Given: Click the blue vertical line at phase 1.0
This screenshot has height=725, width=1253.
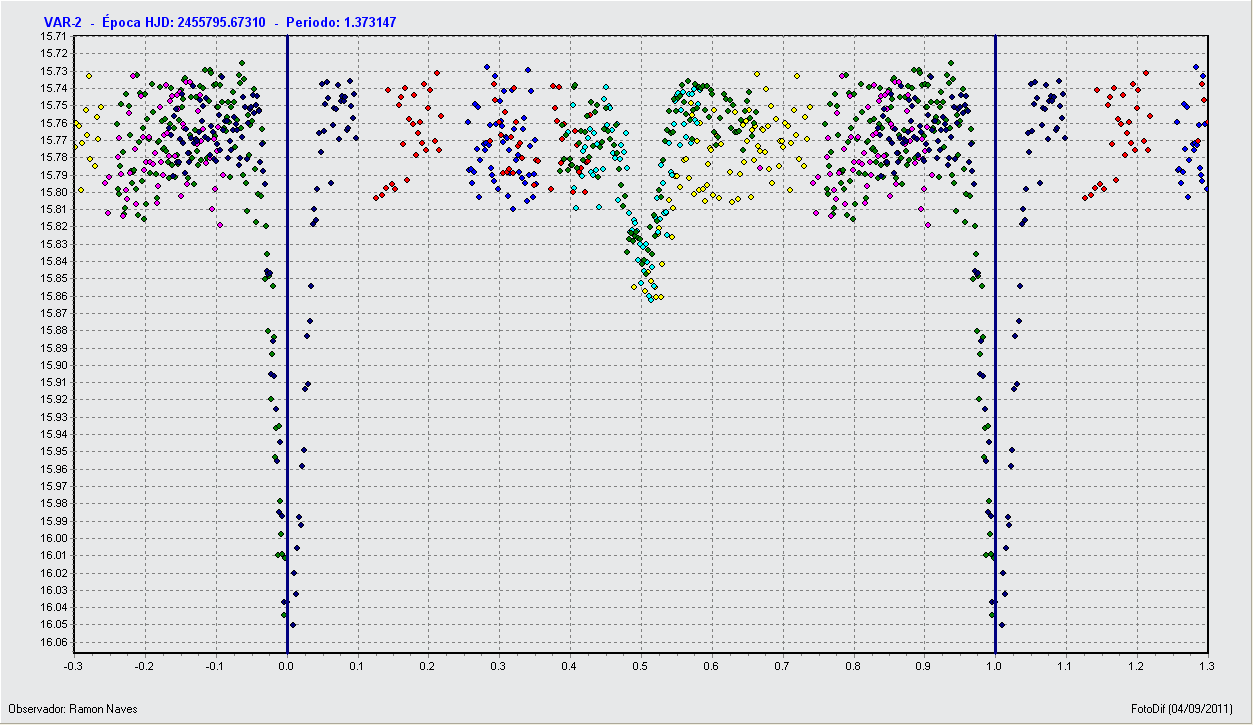Looking at the screenshot, I should [x=996, y=344].
